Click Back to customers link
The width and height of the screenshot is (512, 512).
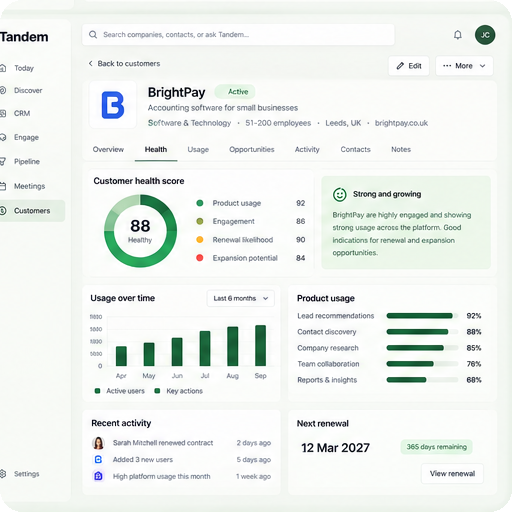pos(129,63)
